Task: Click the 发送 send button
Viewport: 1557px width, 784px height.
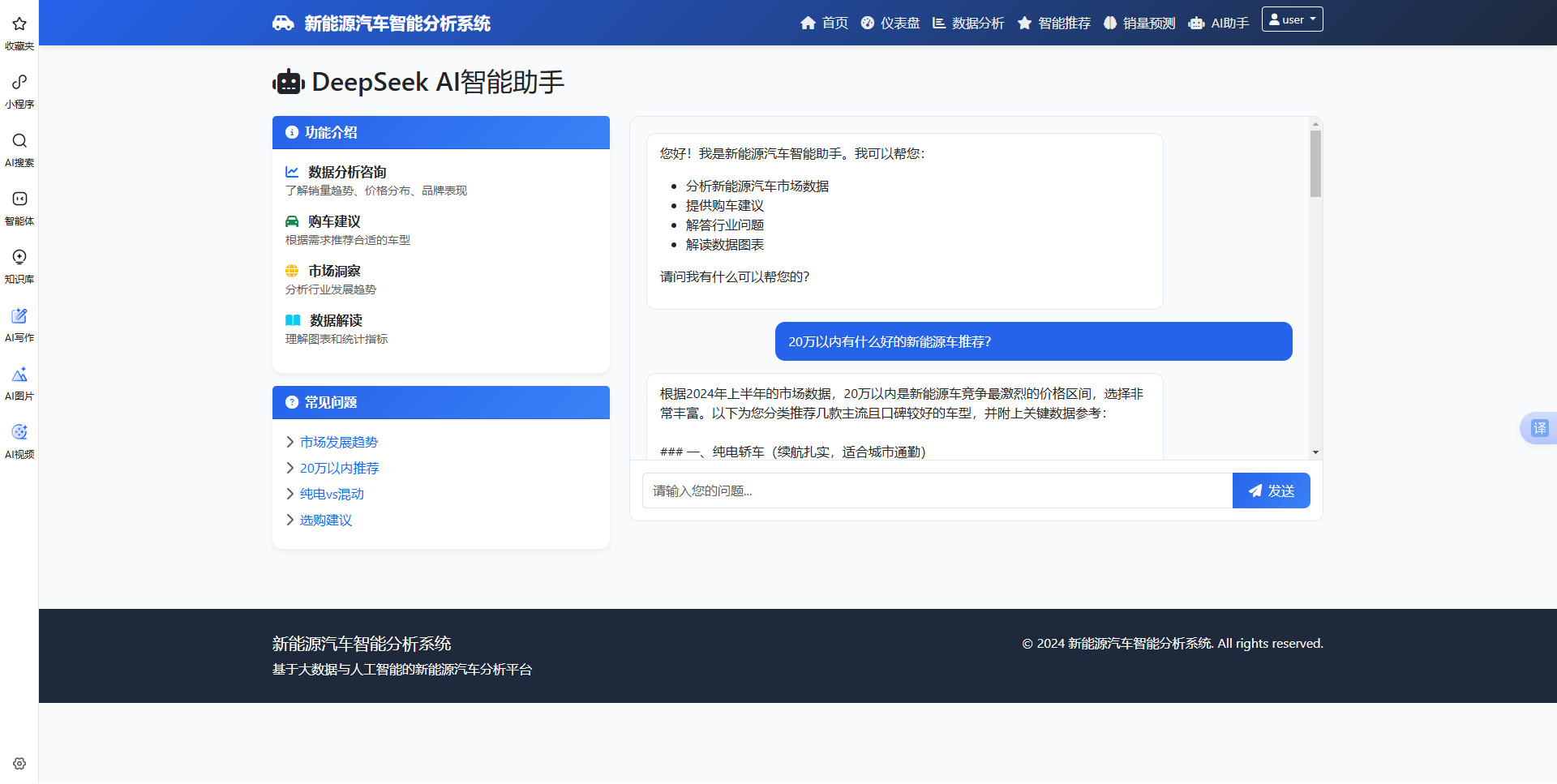Action: pos(1271,491)
